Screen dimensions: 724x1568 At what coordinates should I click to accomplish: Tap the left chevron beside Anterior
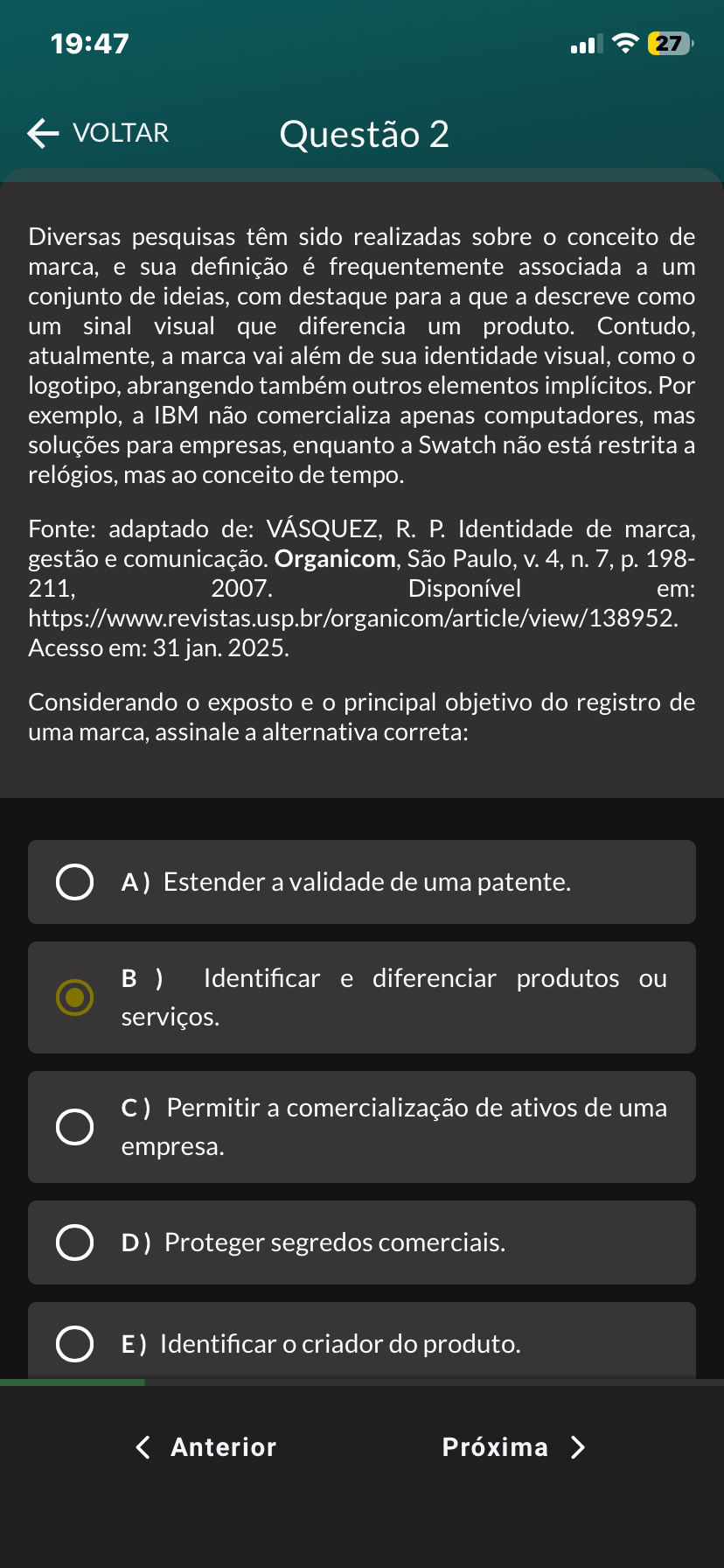(143, 1447)
